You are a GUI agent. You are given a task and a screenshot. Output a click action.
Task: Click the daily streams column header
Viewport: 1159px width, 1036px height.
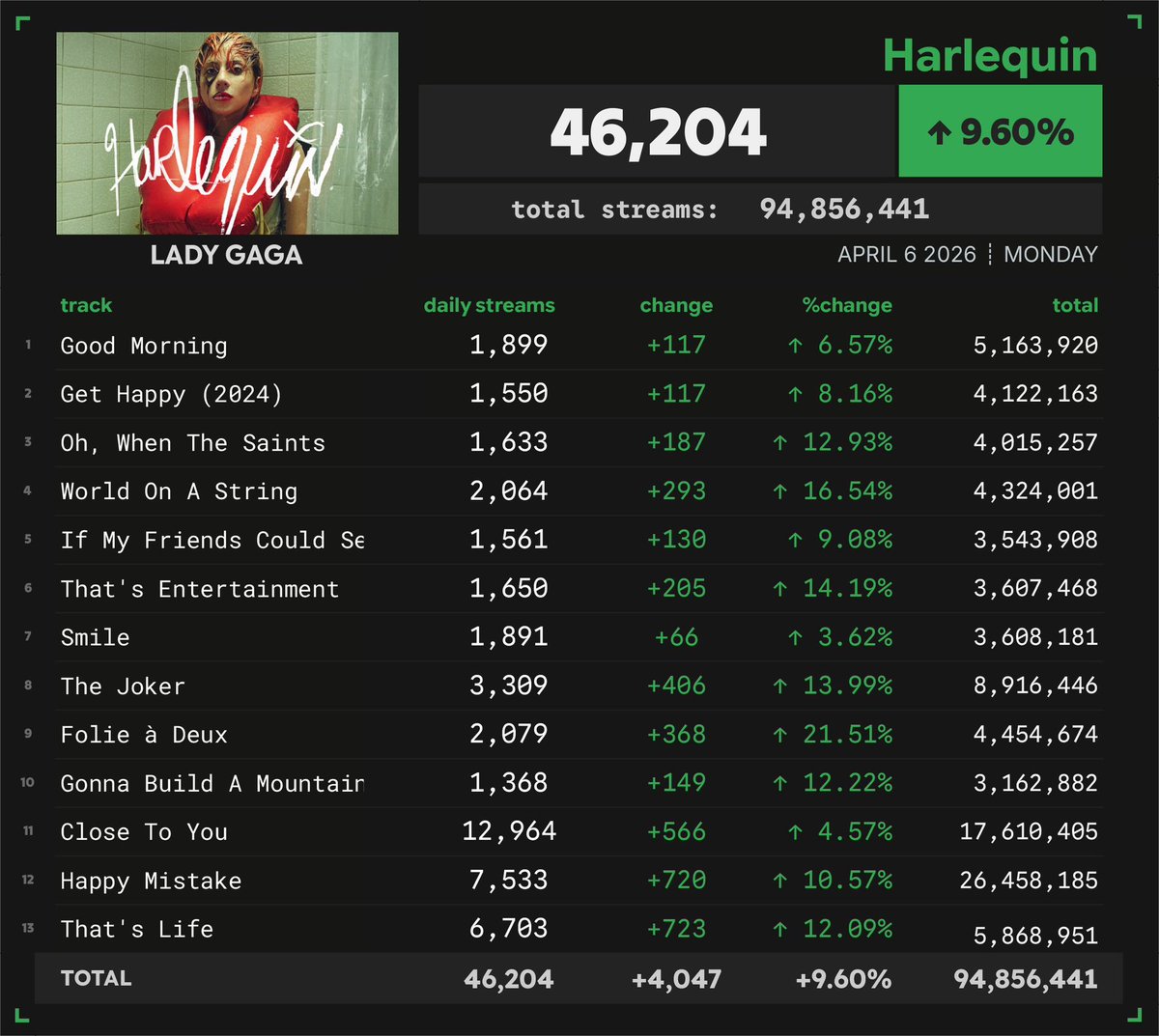[490, 305]
